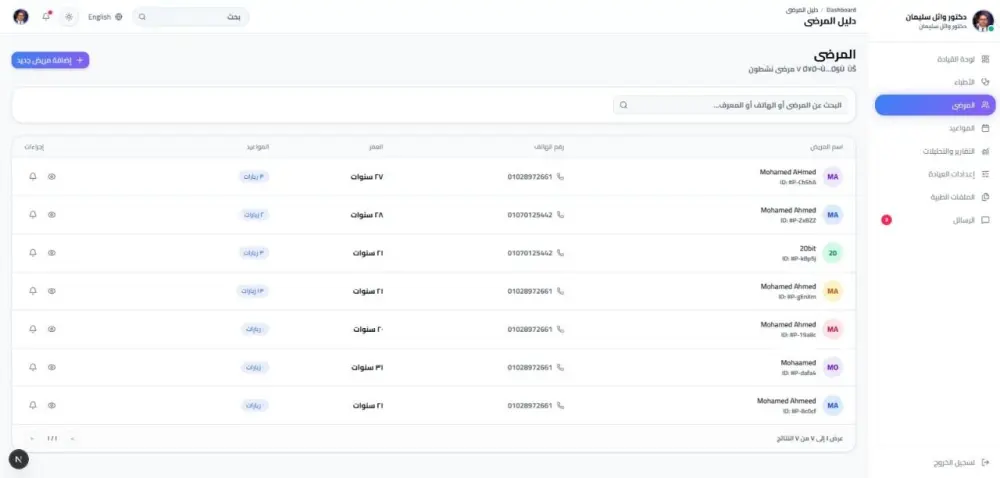This screenshot has width=1000, height=478.
Task: Click ١٣ زيارات visits badge
Action: tap(253, 291)
